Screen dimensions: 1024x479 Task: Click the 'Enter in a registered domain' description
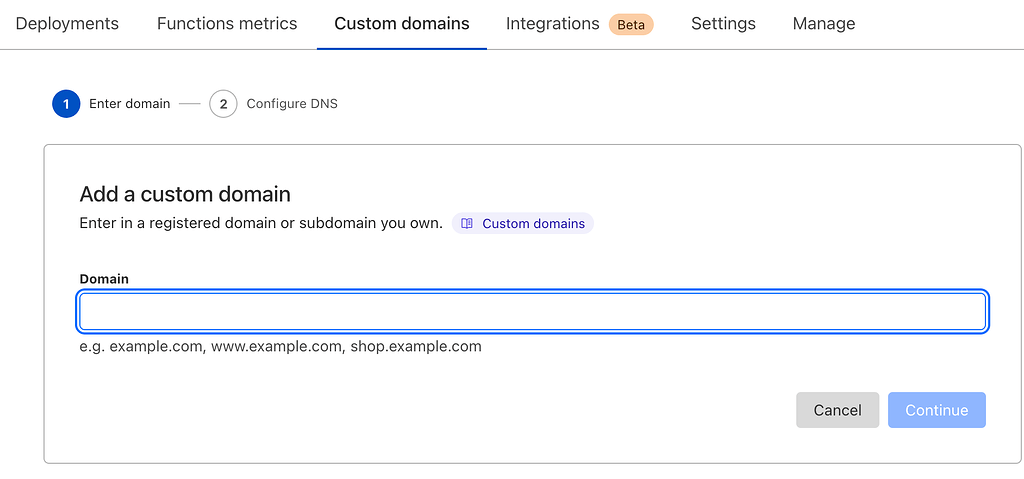(261, 223)
